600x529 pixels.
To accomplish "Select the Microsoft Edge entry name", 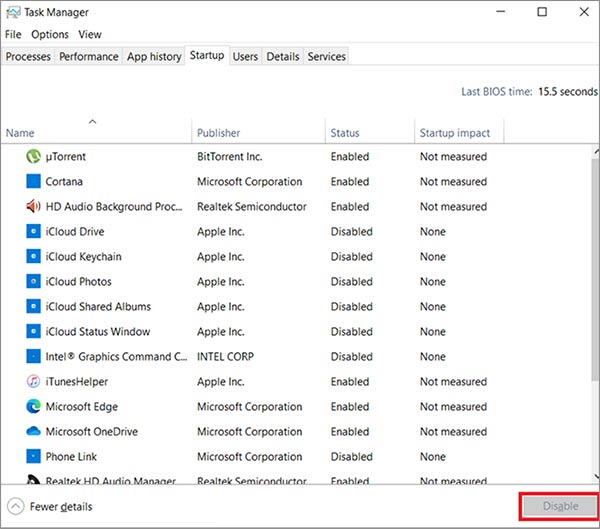I will point(82,407).
